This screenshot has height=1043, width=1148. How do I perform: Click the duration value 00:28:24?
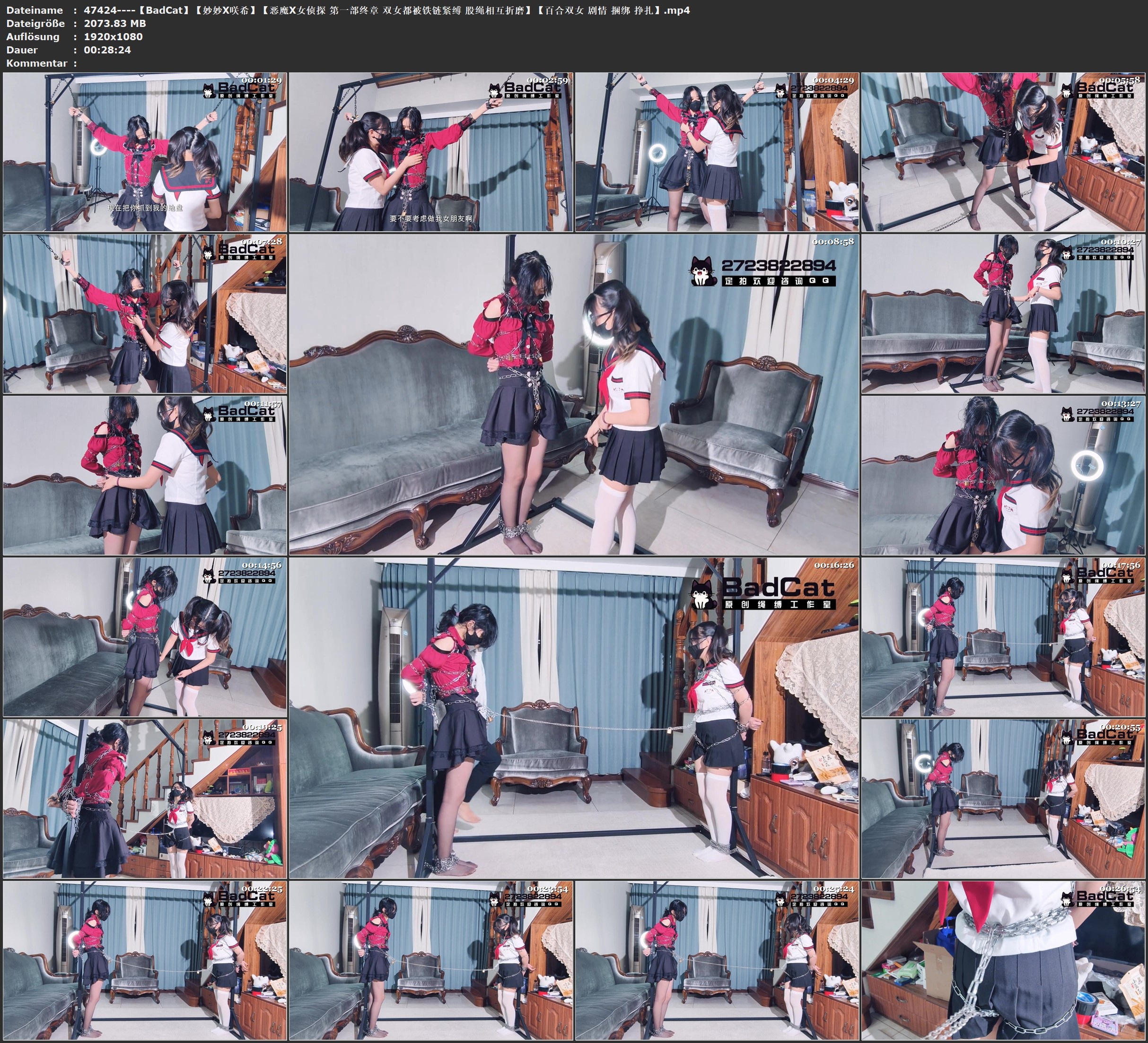point(107,50)
